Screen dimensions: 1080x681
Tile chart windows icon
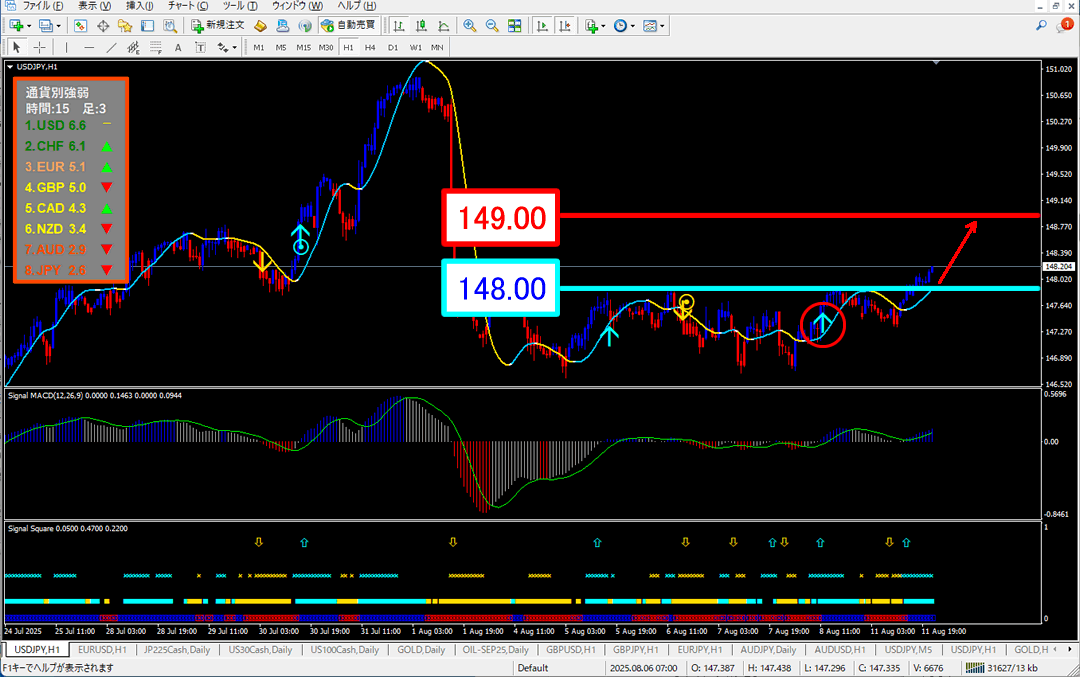pyautogui.click(x=515, y=25)
